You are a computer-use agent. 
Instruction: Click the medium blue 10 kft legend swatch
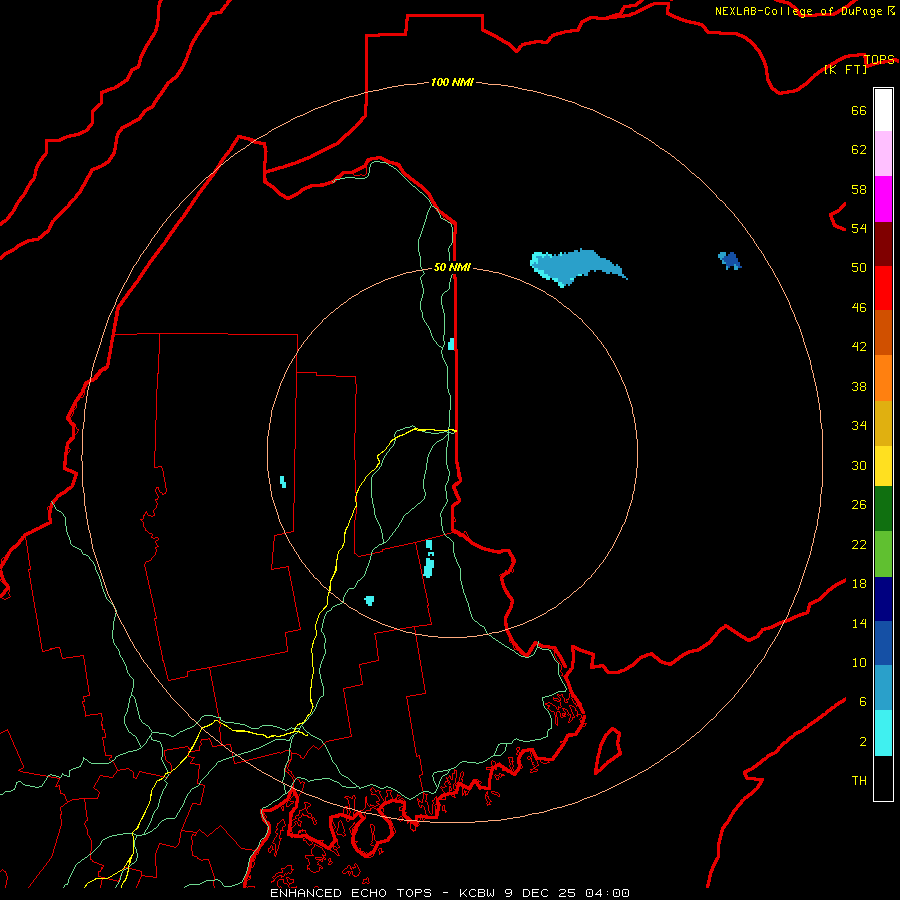click(x=883, y=643)
